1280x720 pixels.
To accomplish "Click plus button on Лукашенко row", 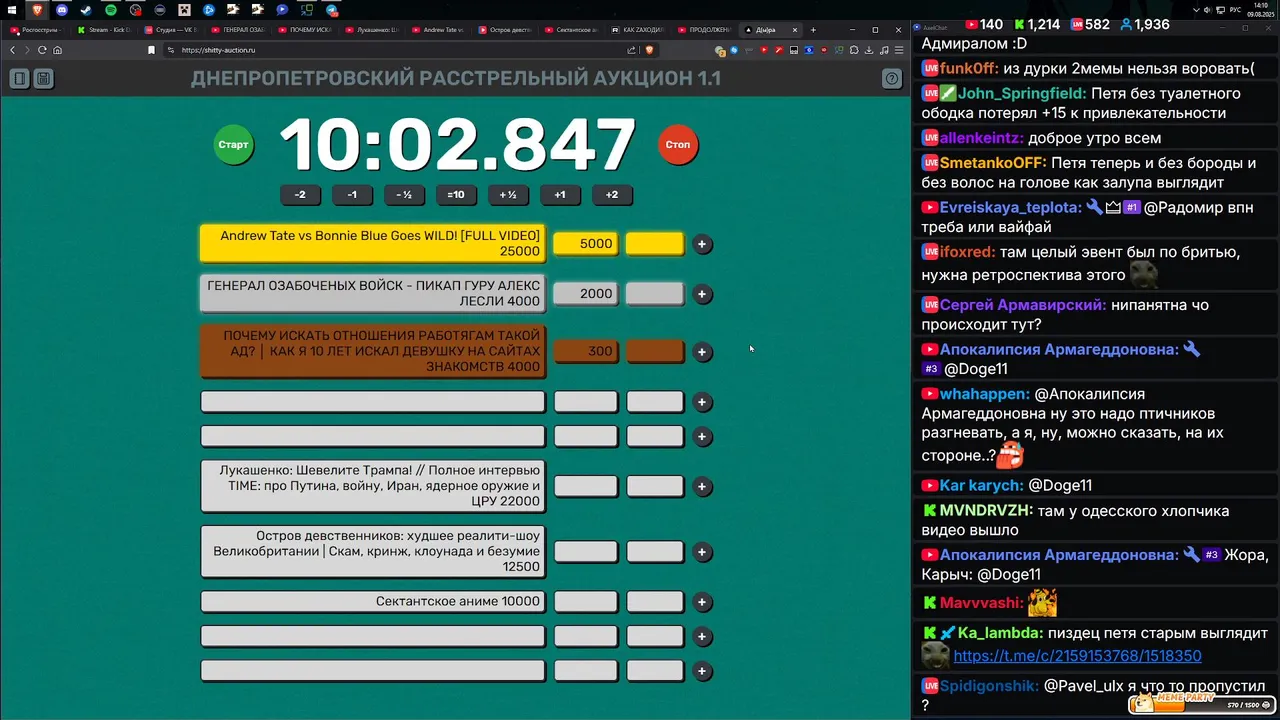I will coord(702,487).
